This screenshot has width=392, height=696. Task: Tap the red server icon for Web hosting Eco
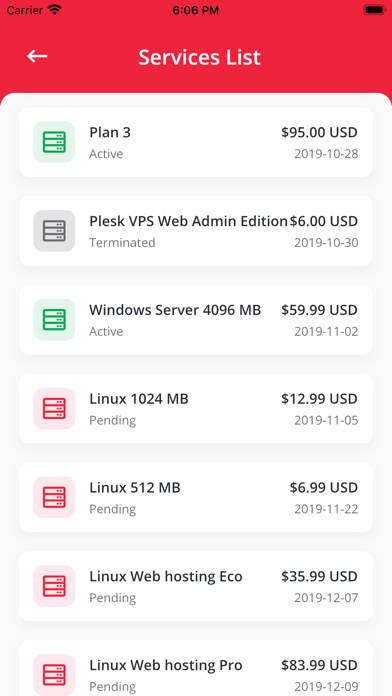(x=54, y=586)
